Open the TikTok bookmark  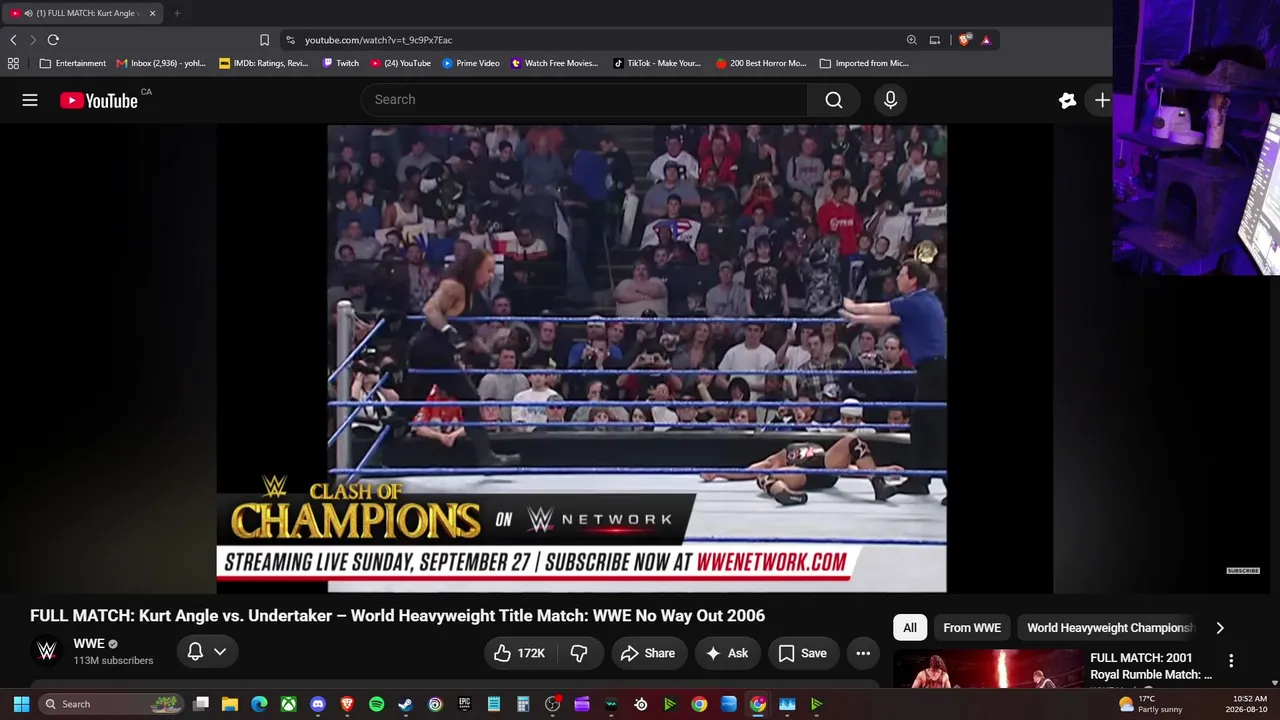[x=657, y=63]
